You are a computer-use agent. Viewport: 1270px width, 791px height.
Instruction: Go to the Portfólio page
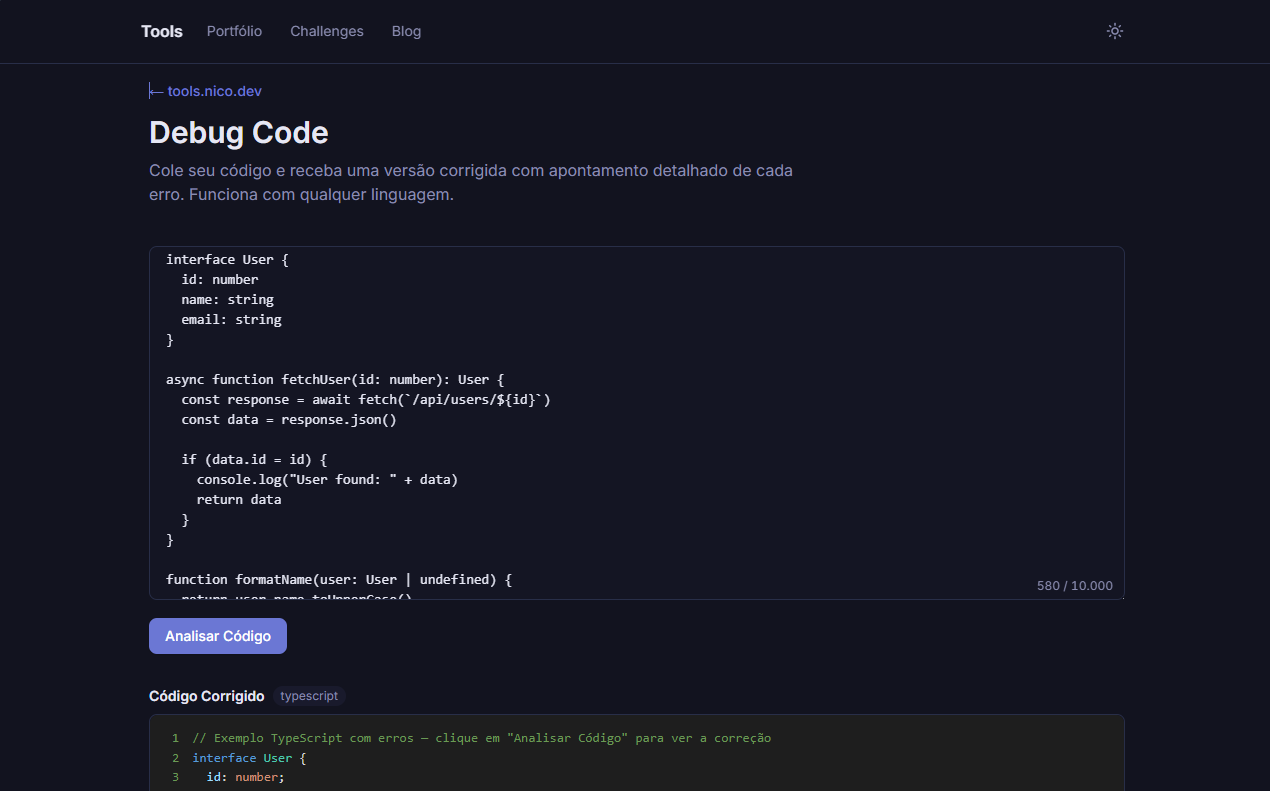point(234,31)
